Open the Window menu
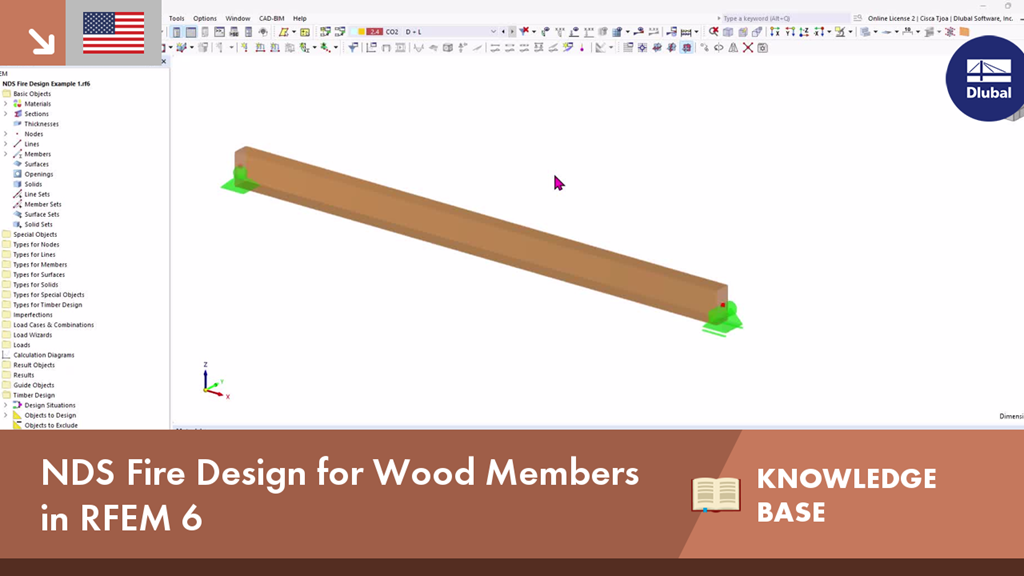The image size is (1024, 576). tap(238, 18)
